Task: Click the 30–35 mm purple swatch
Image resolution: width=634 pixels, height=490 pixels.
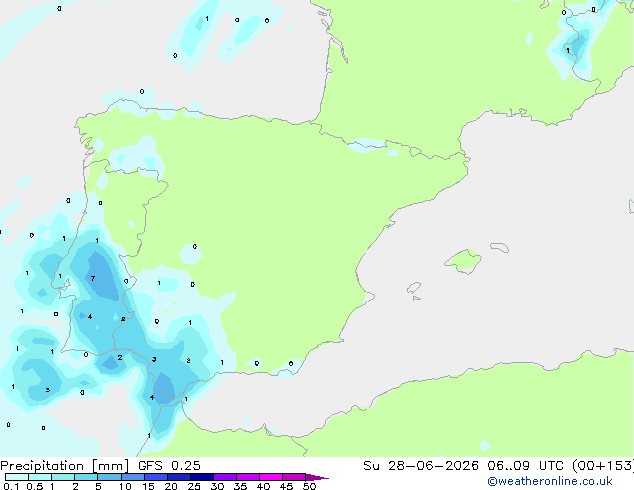Action: click(224, 477)
